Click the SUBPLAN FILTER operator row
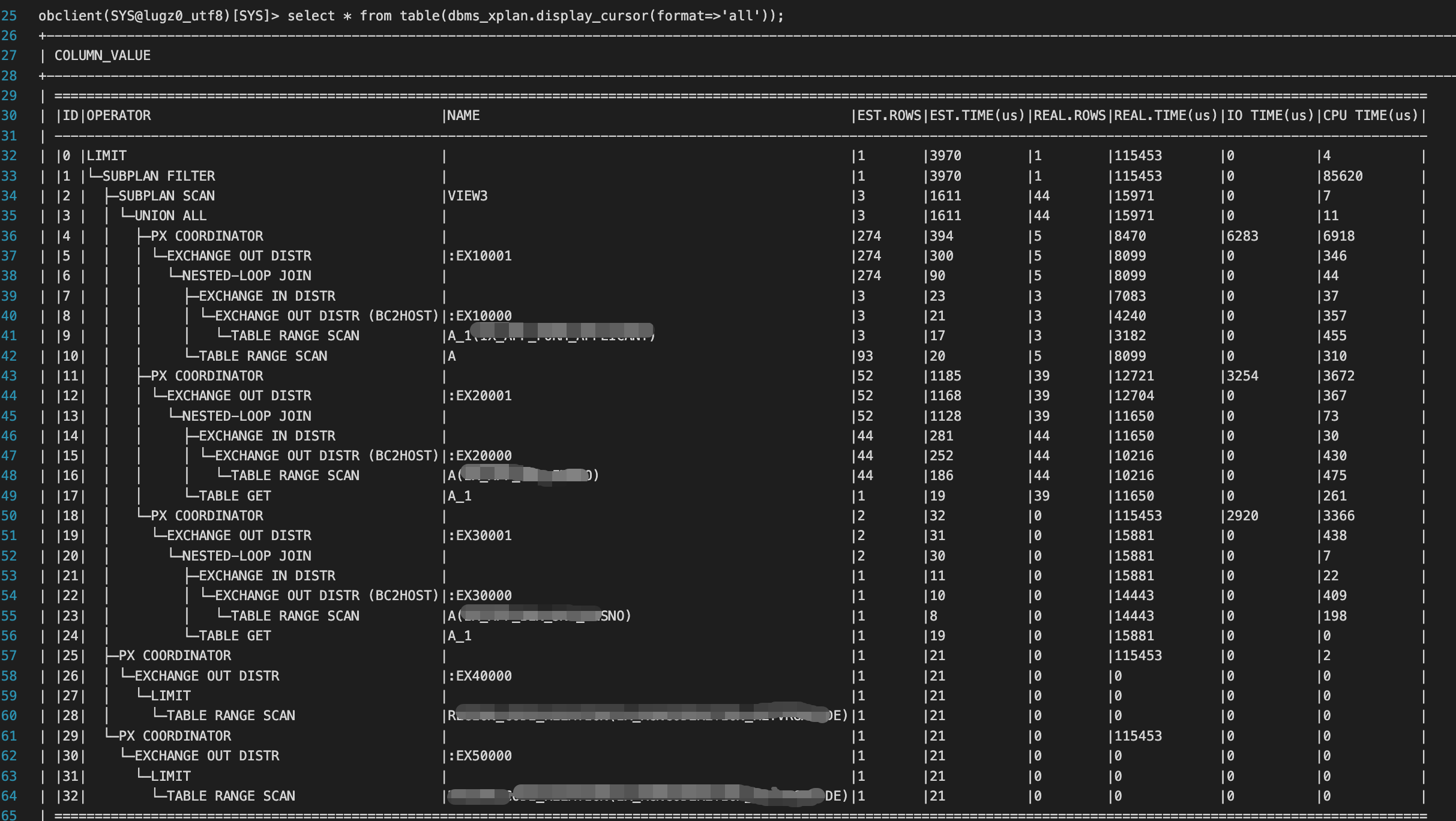The width and height of the screenshot is (1456, 821). [x=158, y=176]
